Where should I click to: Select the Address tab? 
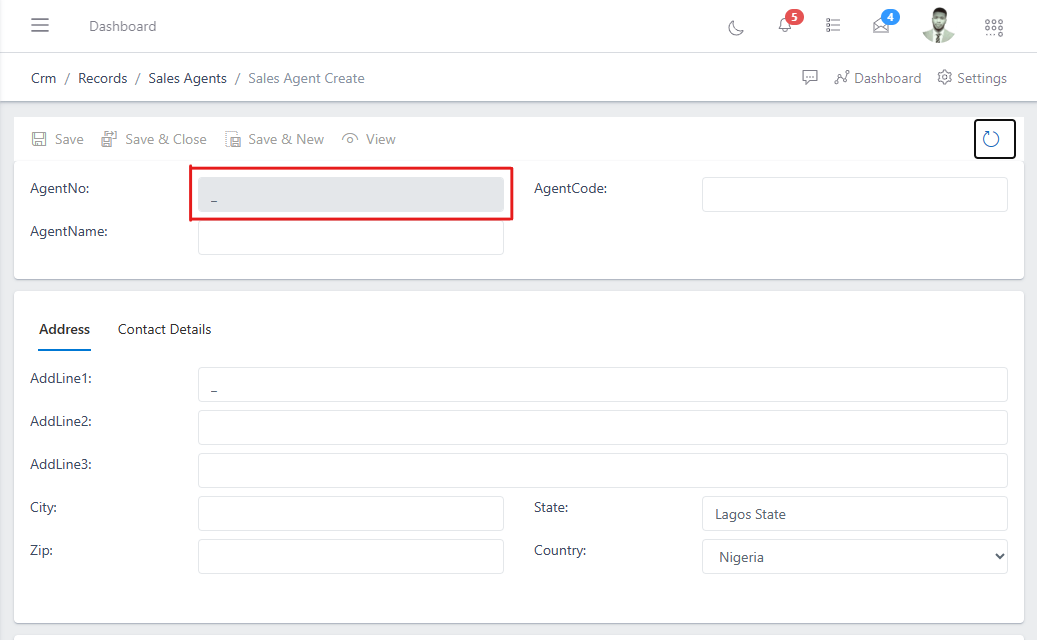64,329
